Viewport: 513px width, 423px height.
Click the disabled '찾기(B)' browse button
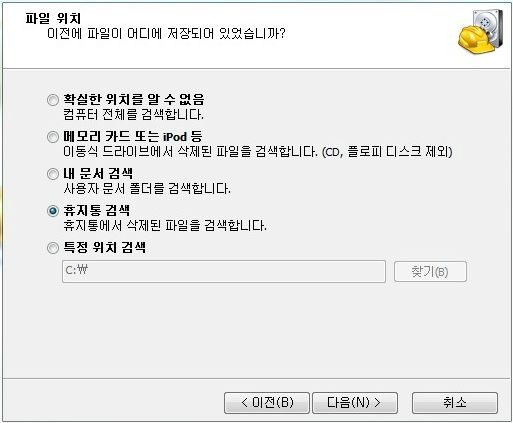click(430, 271)
